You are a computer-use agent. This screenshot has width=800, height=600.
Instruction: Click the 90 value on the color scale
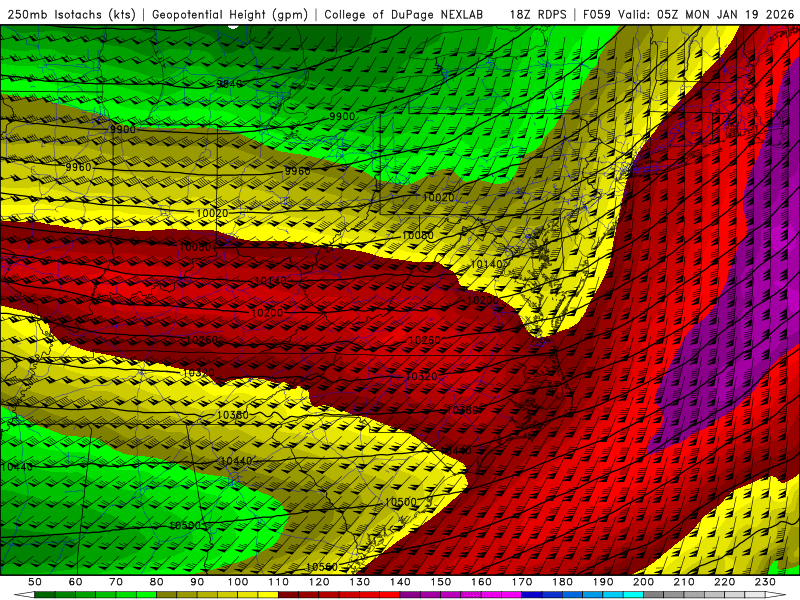(197, 582)
